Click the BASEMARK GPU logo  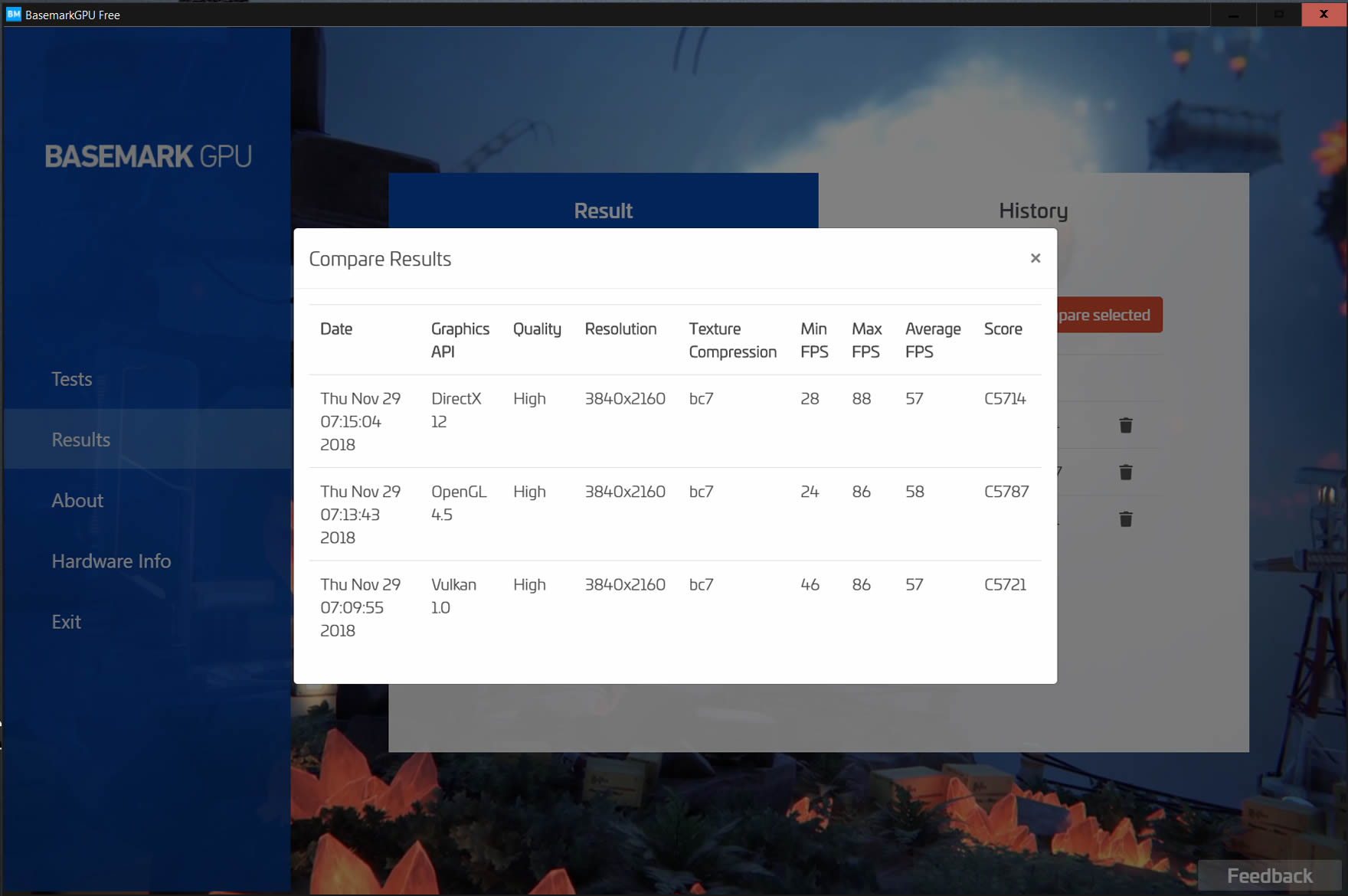pyautogui.click(x=148, y=156)
